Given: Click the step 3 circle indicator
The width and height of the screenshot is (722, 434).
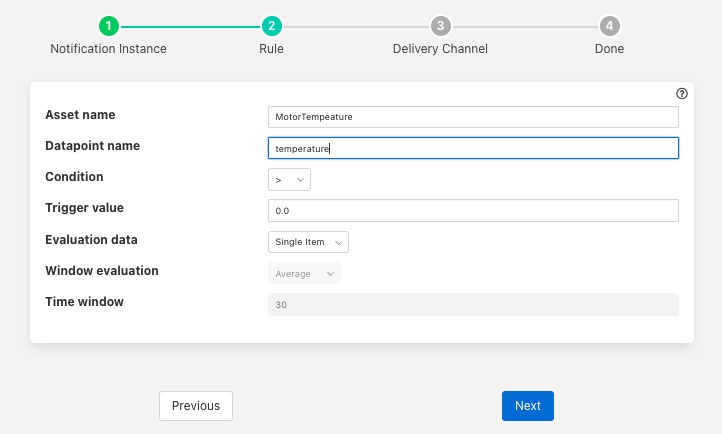Looking at the screenshot, I should point(440,27).
